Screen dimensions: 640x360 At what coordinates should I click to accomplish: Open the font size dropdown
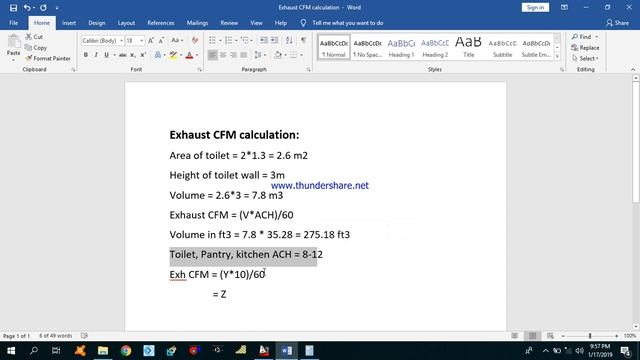point(142,40)
